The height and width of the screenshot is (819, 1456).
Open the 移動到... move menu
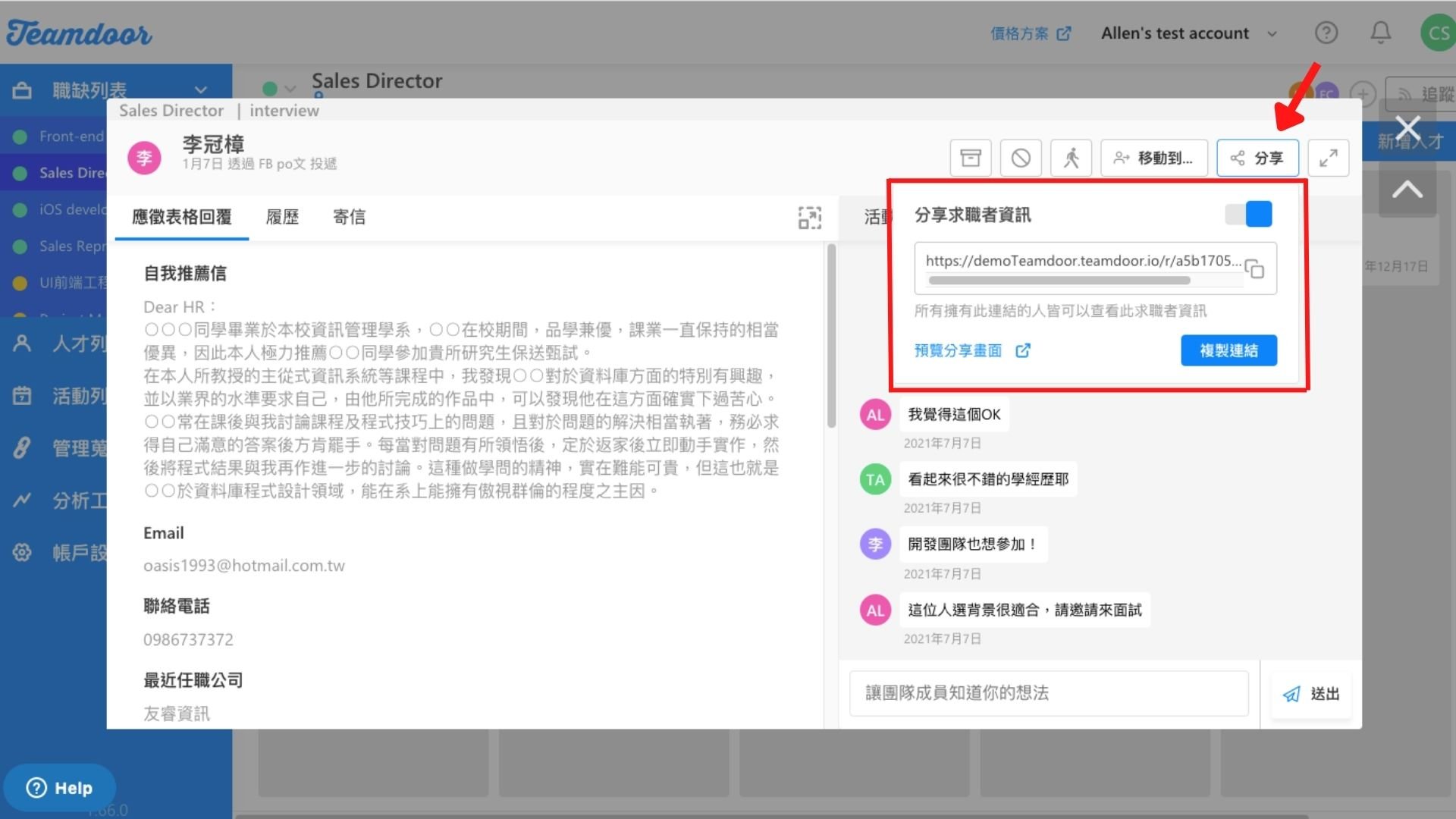pyautogui.click(x=1153, y=158)
